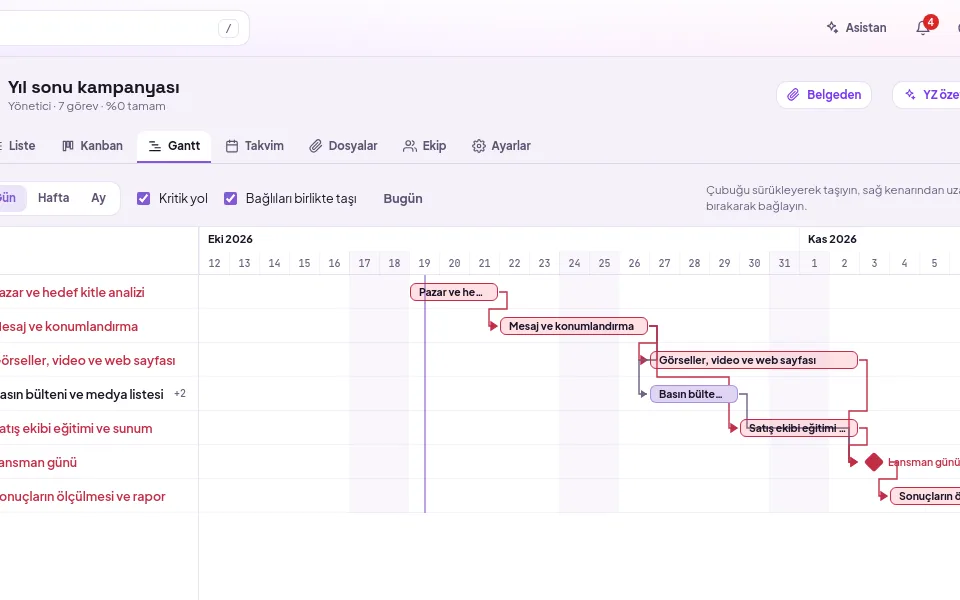Click the Belgeden button
This screenshot has height=600, width=960.
(824, 95)
